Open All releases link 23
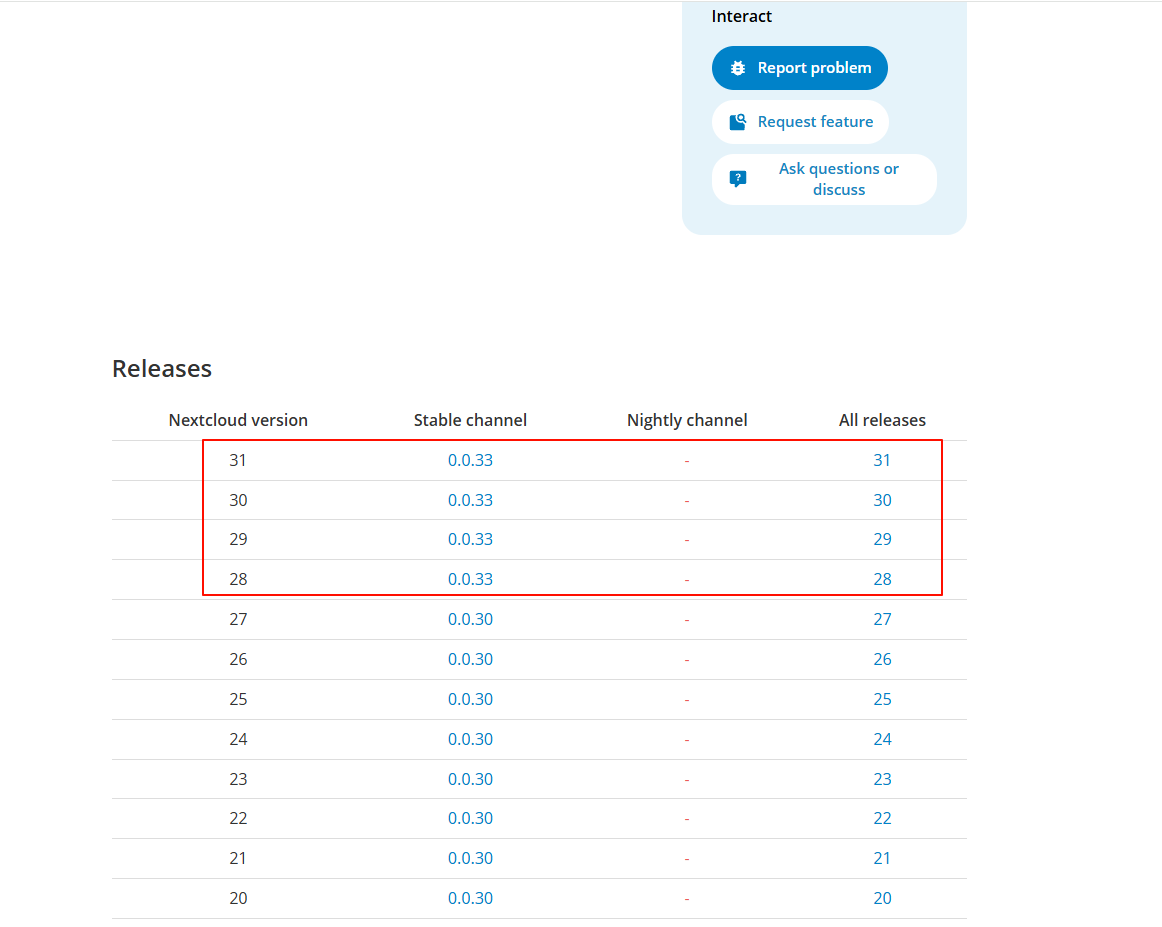This screenshot has width=1162, height=927. tap(882, 780)
